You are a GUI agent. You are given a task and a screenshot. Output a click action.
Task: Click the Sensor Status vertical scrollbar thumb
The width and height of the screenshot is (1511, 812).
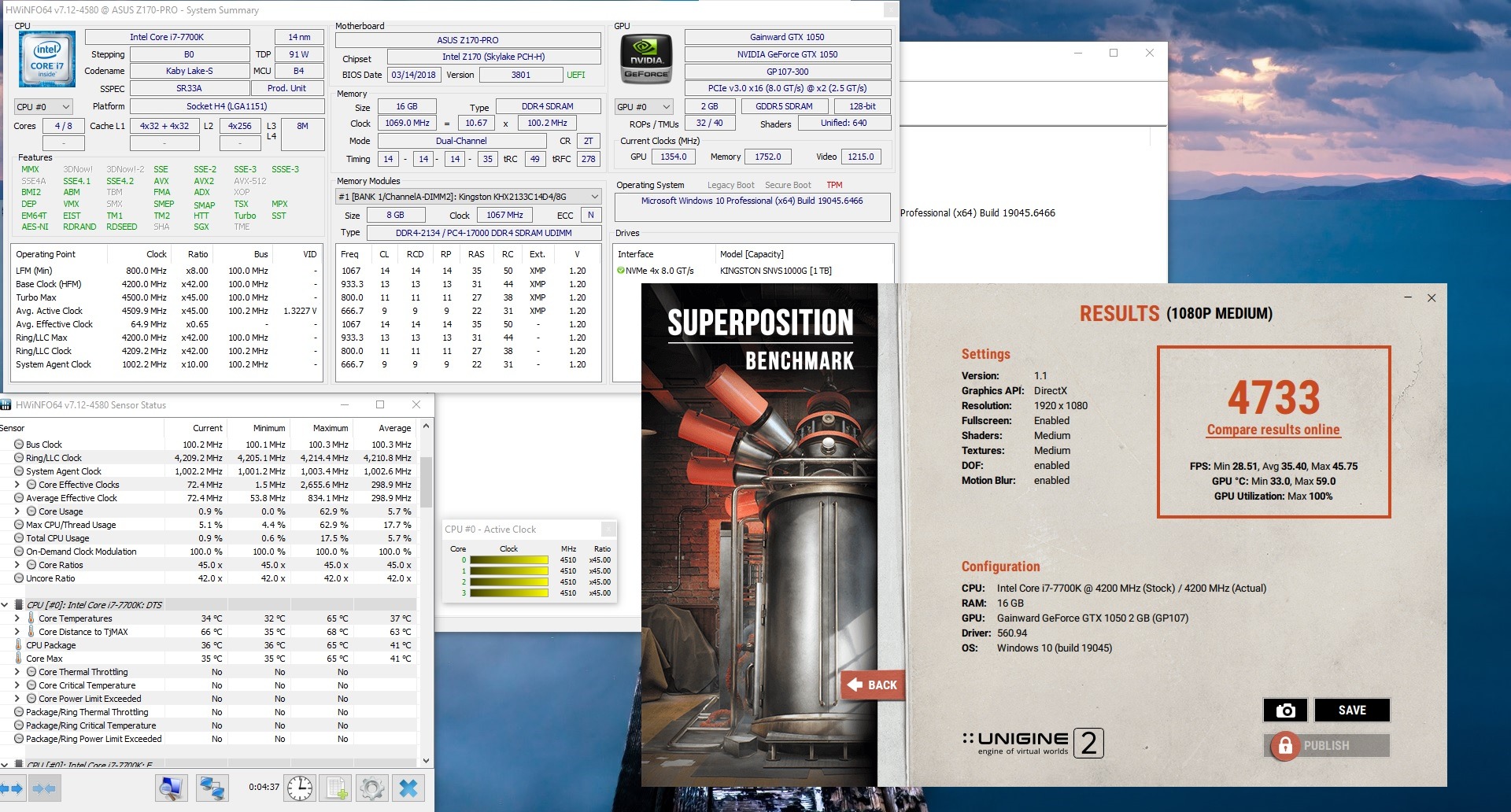pos(427,482)
